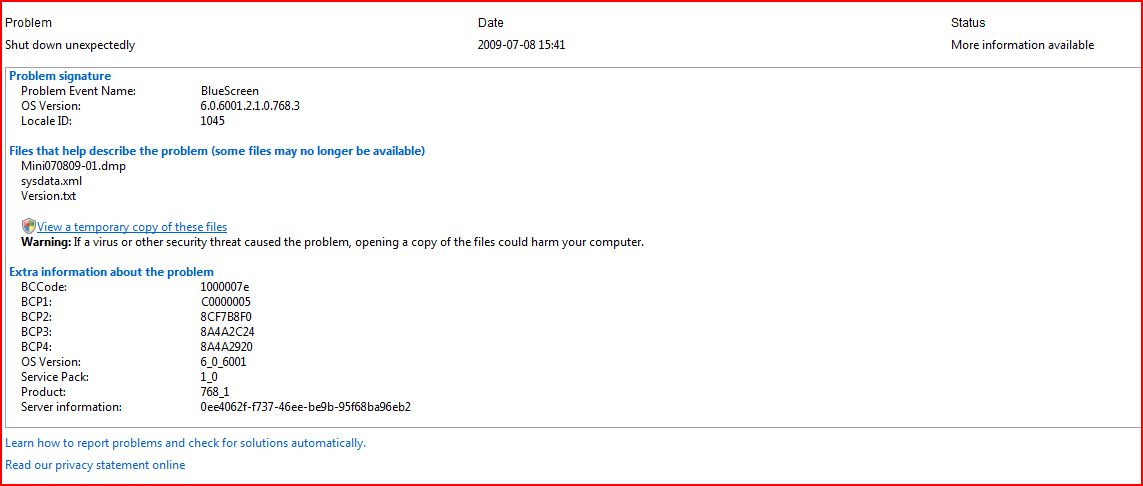Click the 'Problem signature' section heading
The image size is (1143, 486).
60,76
